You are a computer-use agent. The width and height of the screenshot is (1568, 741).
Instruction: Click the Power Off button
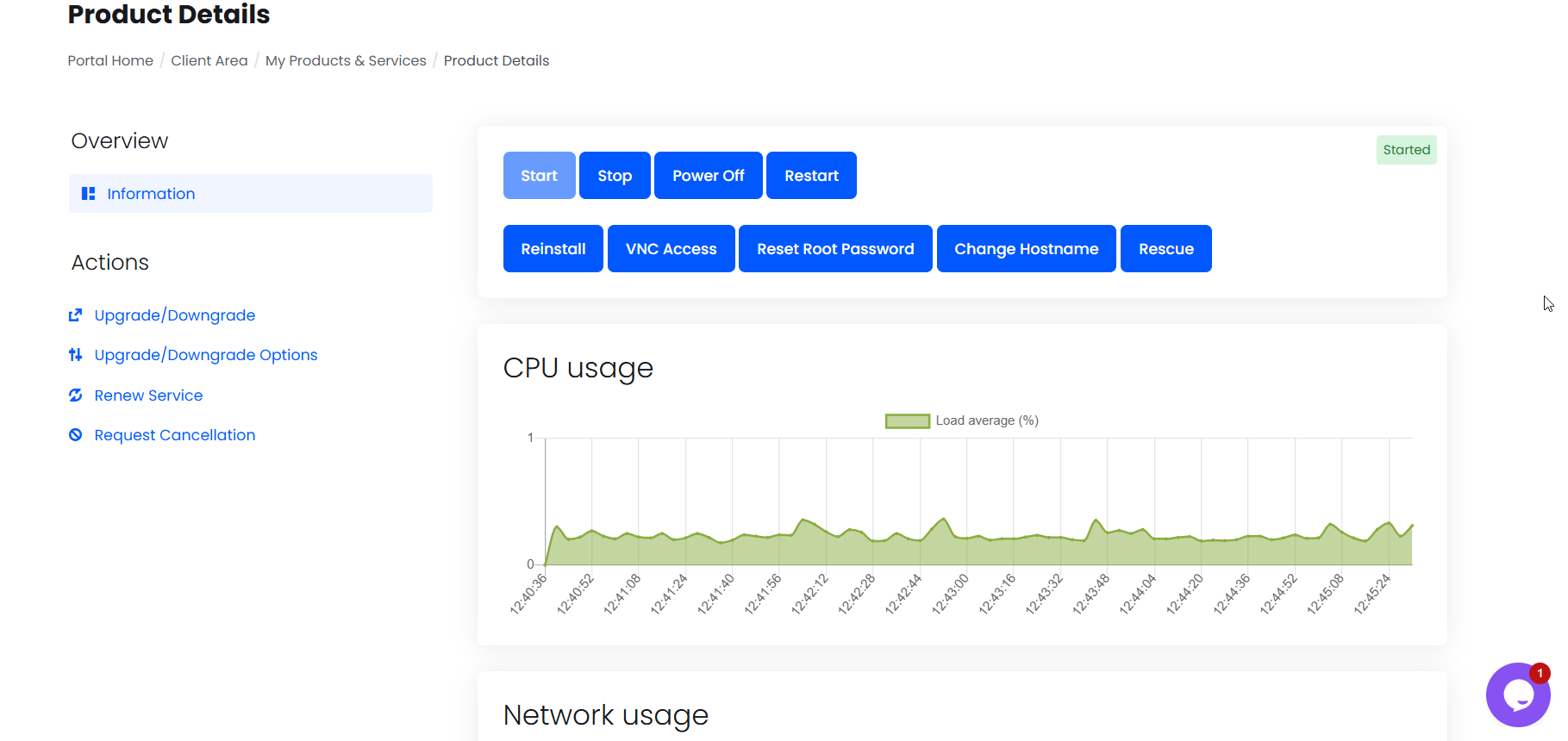coord(708,175)
